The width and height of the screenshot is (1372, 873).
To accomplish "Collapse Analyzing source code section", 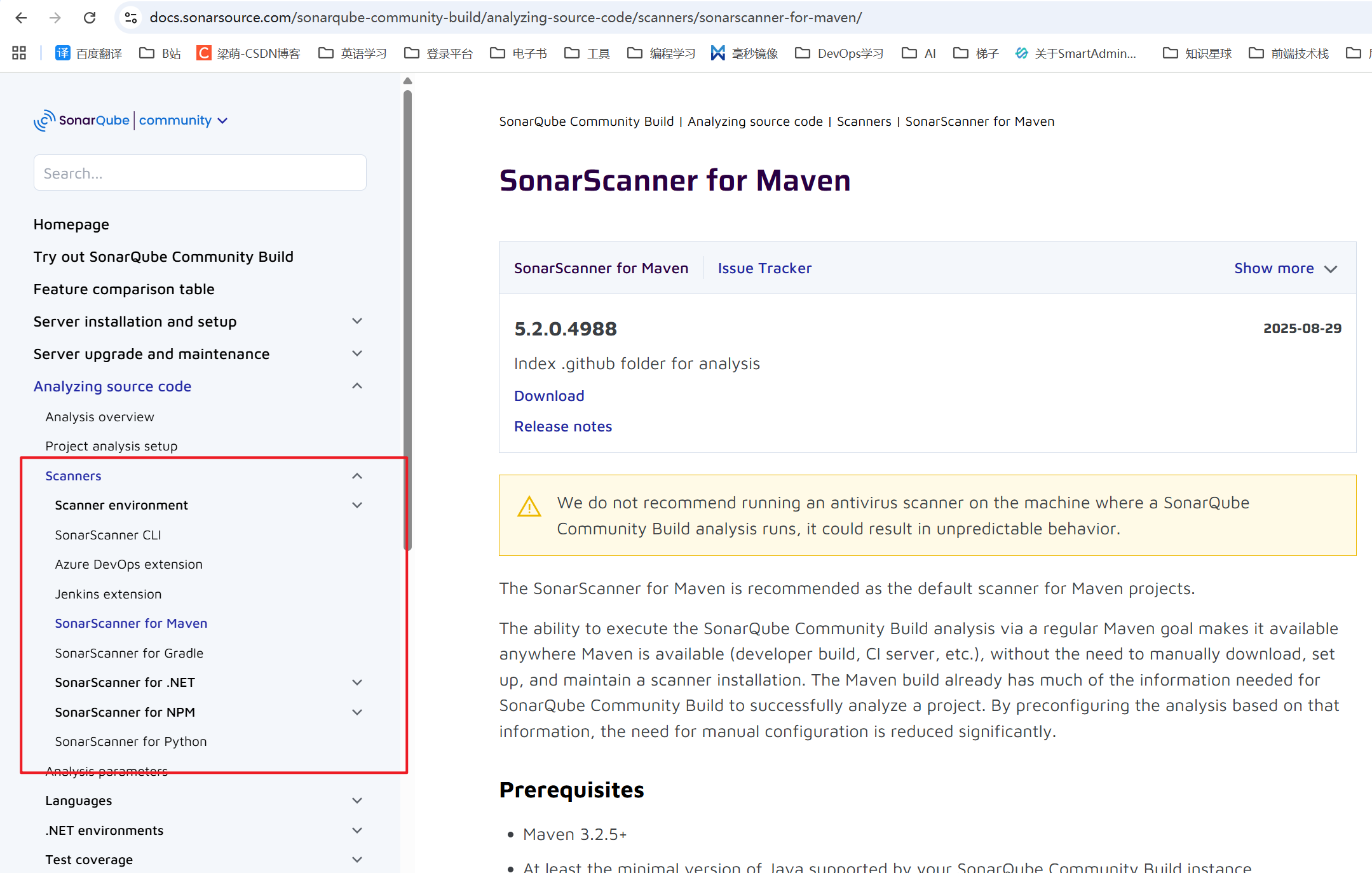I will 357,386.
